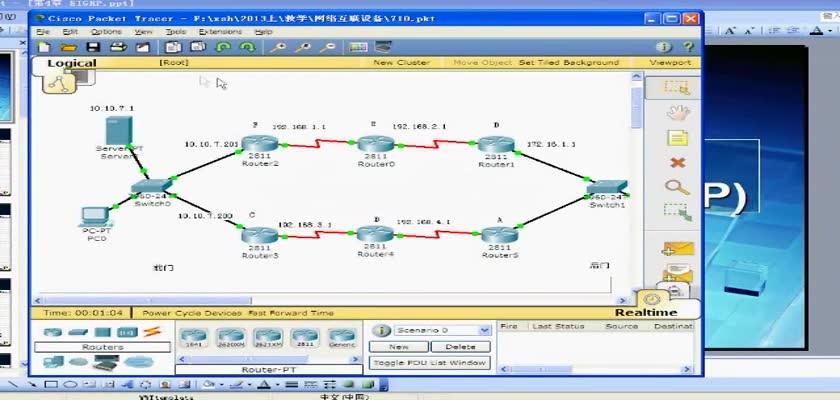This screenshot has height=400, width=840.
Task: Pick the Place Note tool
Action: (677, 138)
